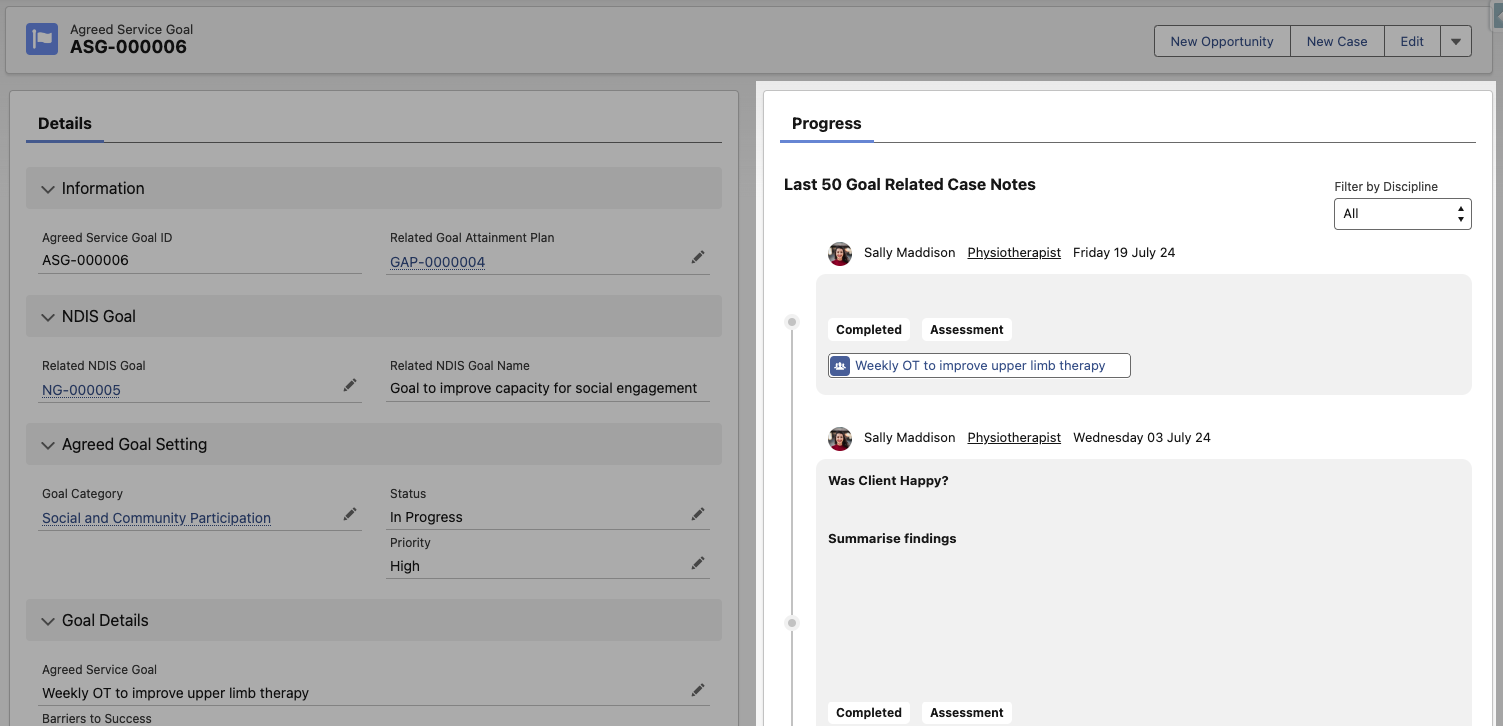Click the New Case button
This screenshot has width=1503, height=726.
pyautogui.click(x=1337, y=41)
